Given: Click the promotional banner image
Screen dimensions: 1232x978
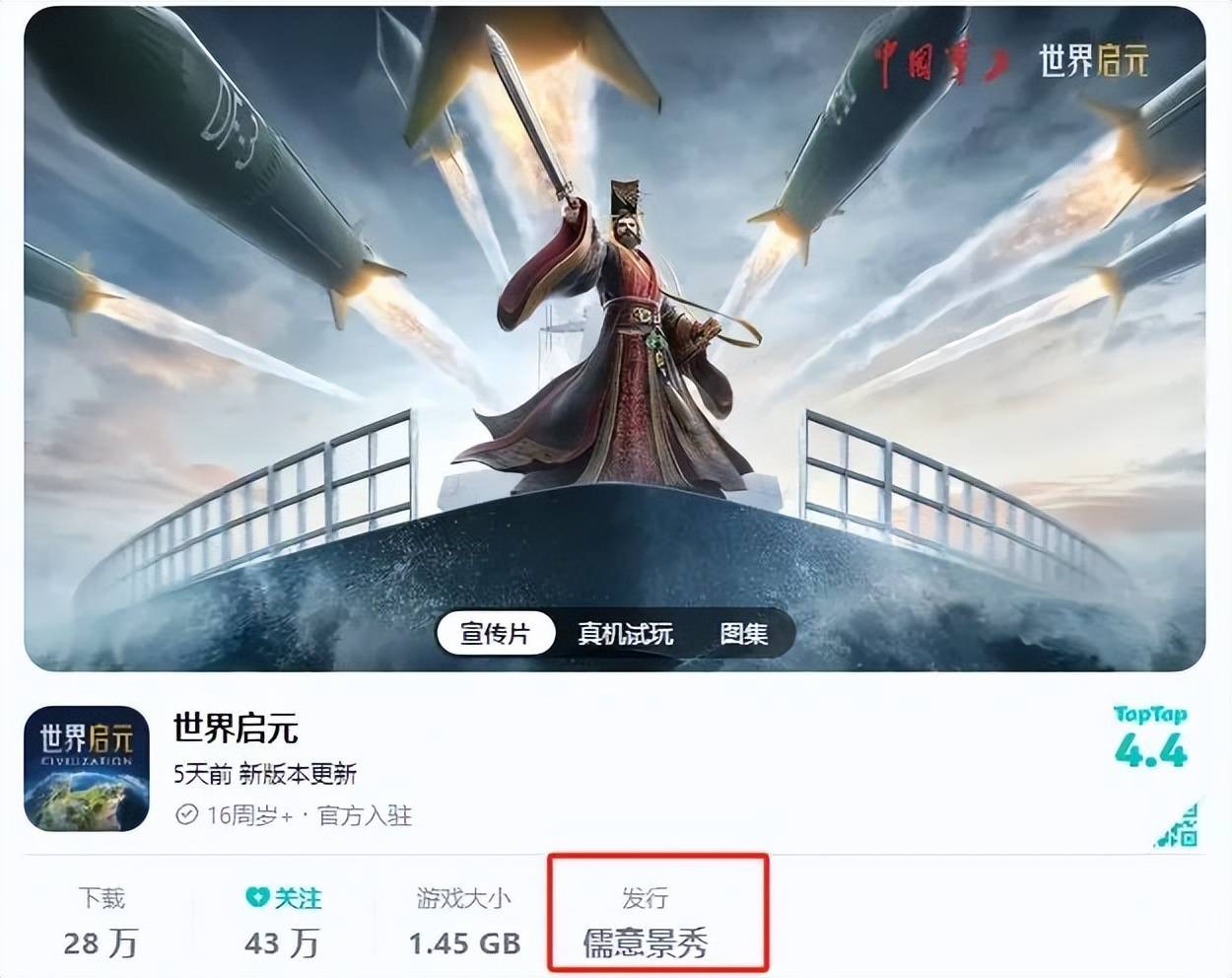Looking at the screenshot, I should click(615, 339).
